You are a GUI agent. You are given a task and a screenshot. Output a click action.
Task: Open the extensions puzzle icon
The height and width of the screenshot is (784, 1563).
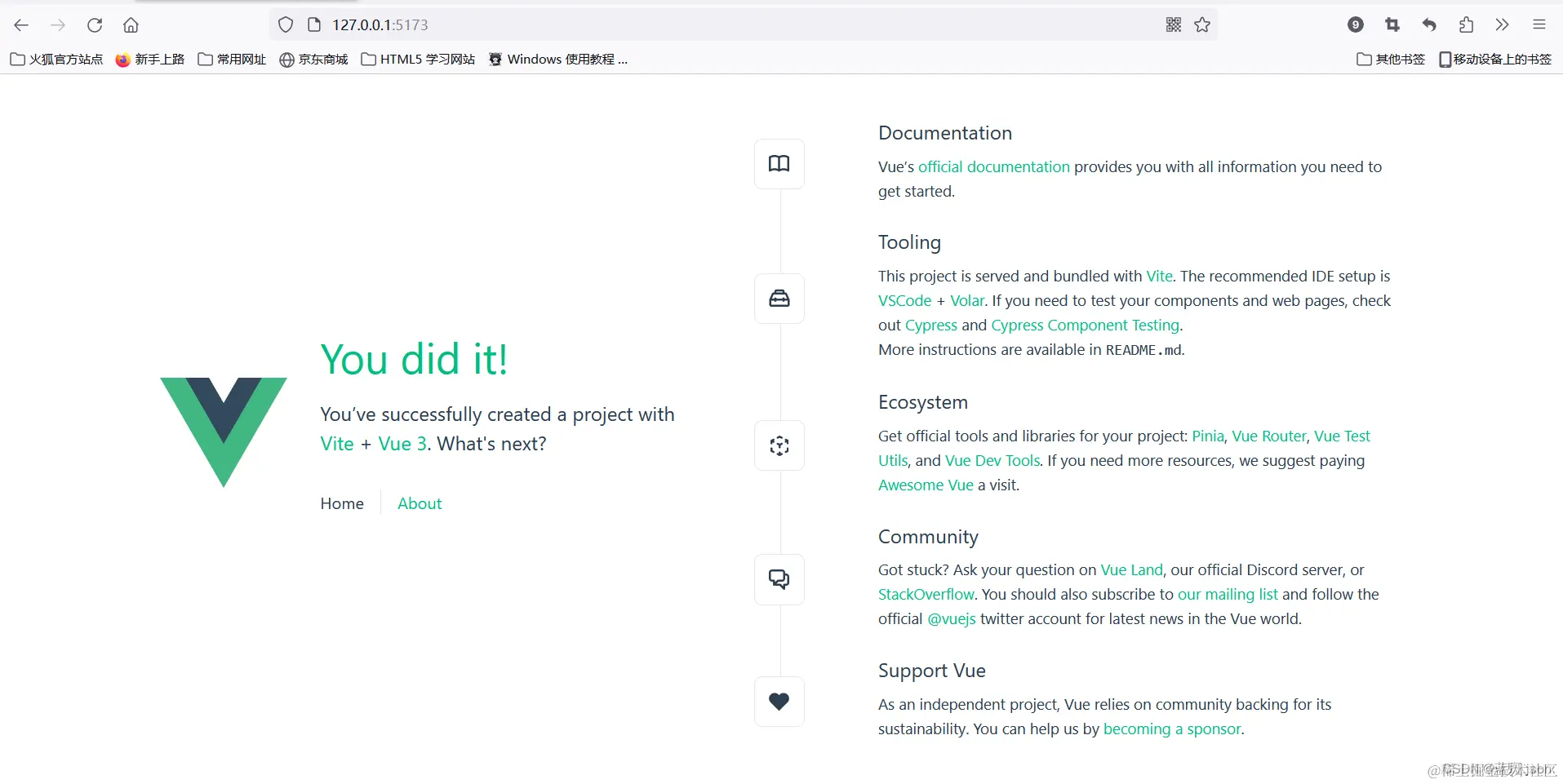click(1466, 25)
